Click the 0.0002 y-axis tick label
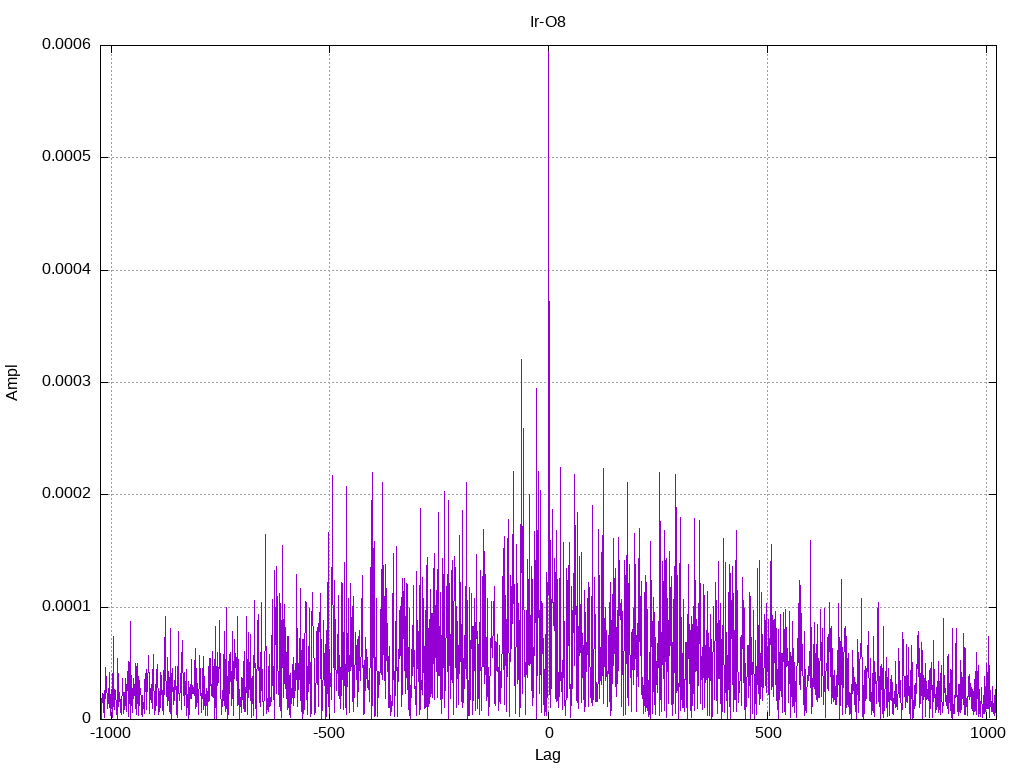Screen dimensions: 1024x768 66,493
